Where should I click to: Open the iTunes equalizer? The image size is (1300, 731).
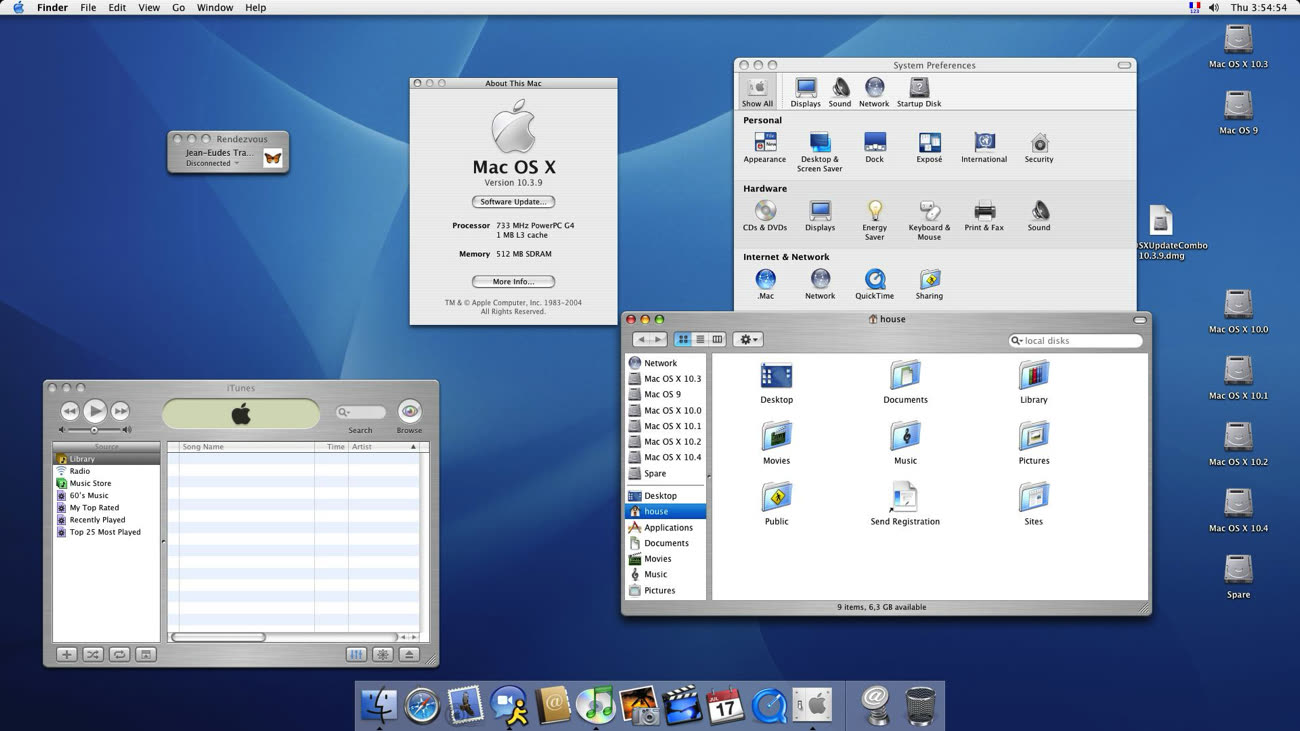(x=356, y=654)
